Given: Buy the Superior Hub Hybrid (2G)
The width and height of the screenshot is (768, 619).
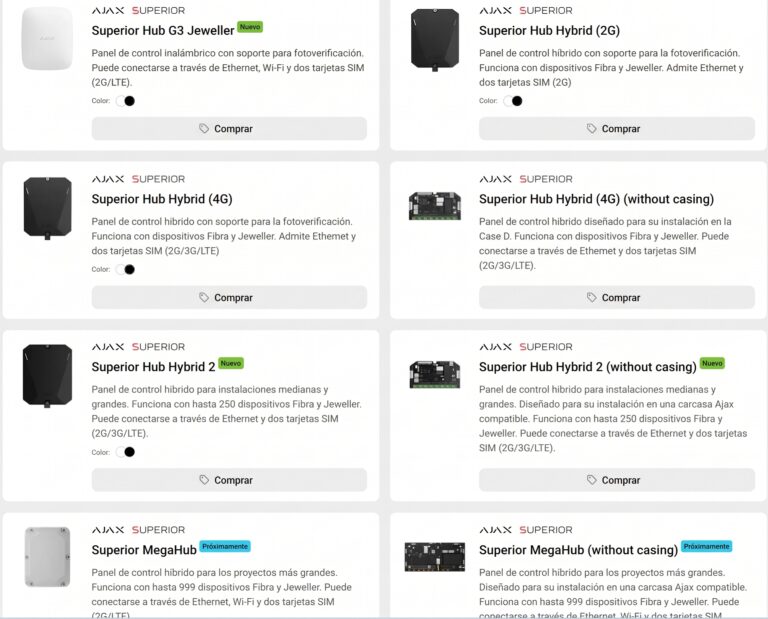Looking at the screenshot, I should [617, 128].
